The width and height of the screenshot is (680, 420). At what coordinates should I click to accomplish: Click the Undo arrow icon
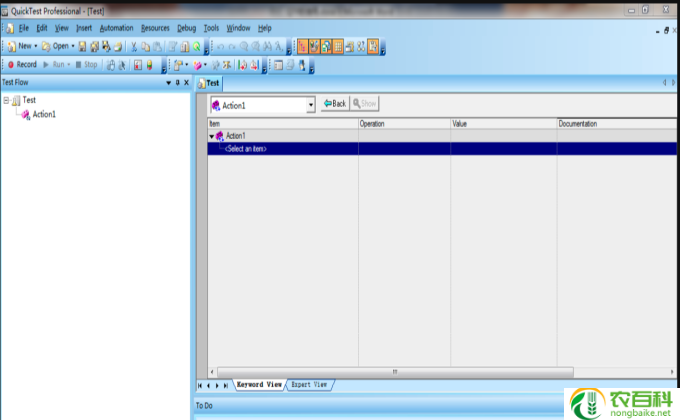tap(221, 46)
